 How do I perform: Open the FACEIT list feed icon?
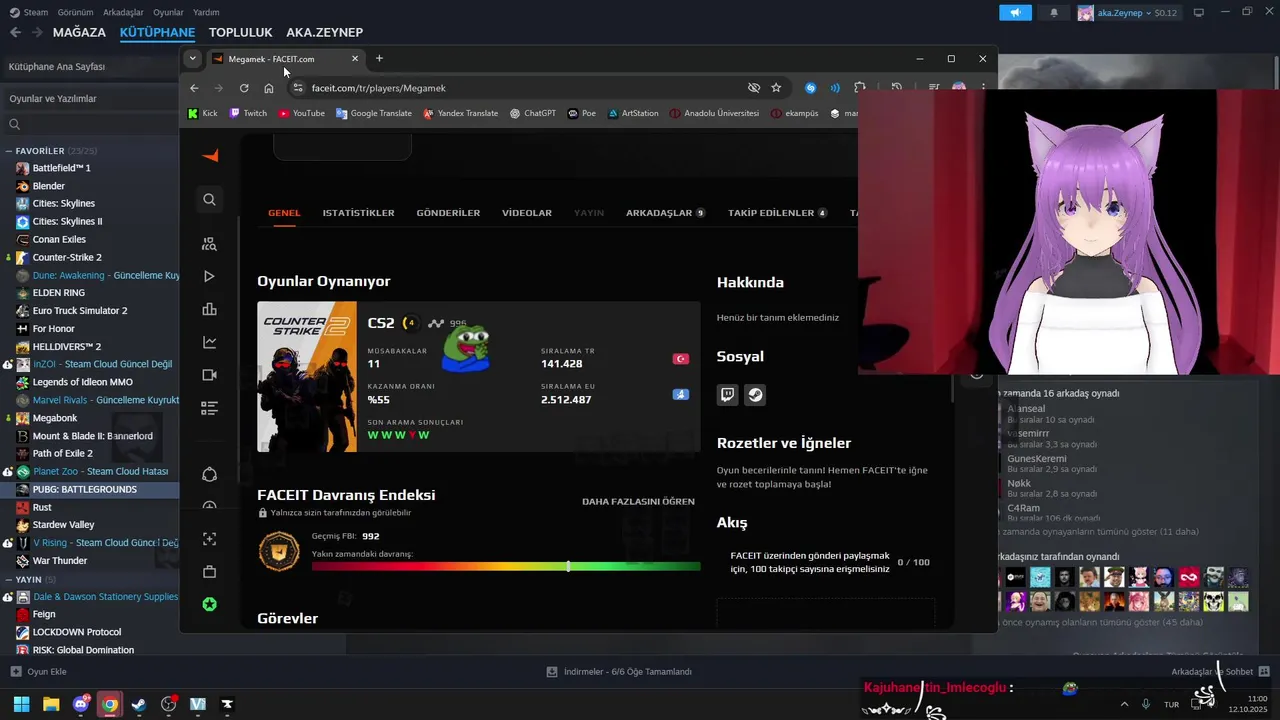209,408
